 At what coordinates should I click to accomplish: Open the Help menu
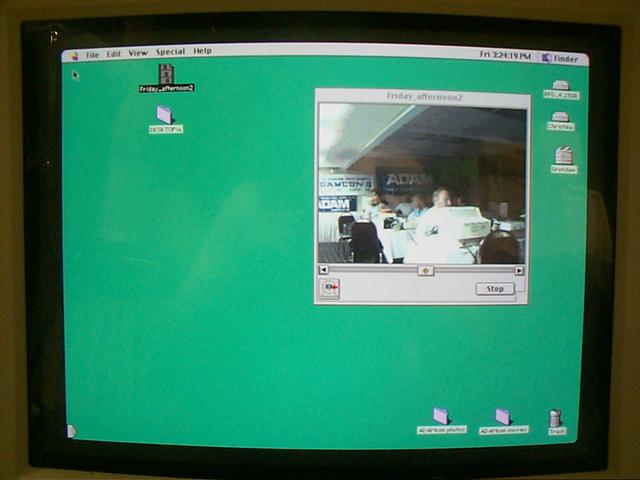coord(202,51)
